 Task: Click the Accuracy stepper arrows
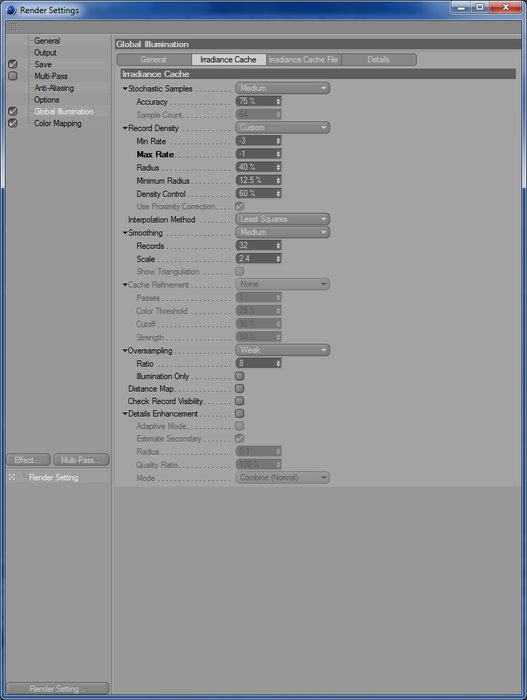[x=278, y=101]
